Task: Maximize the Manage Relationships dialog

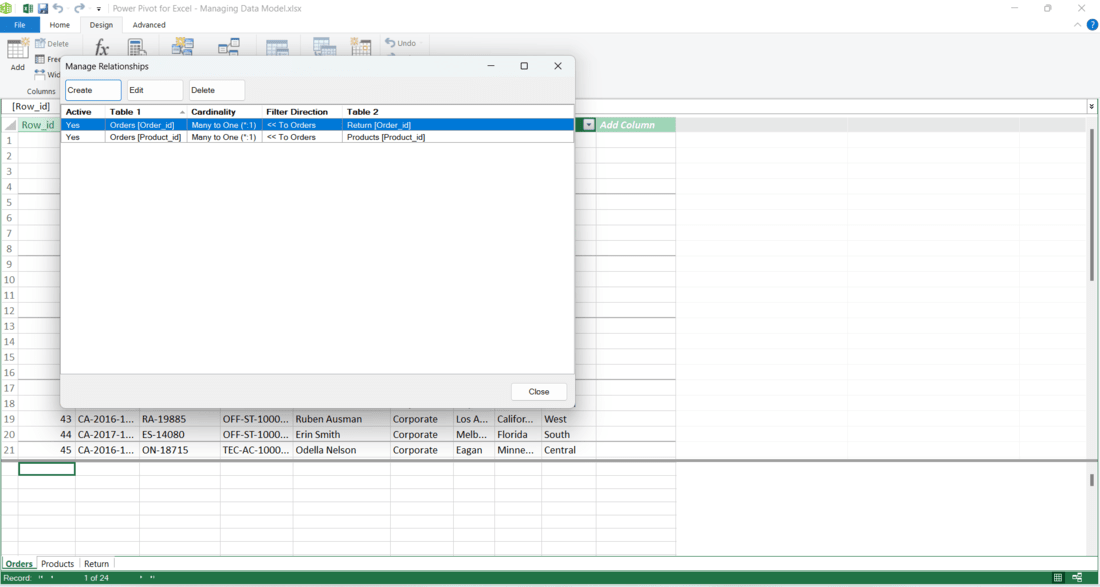Action: pyautogui.click(x=524, y=66)
